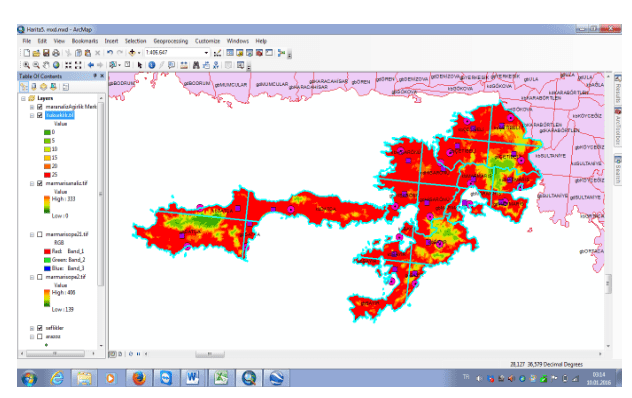Screen dimensions: 632x398
Task: Go back to previous extent
Action: pyautogui.click(x=91, y=65)
